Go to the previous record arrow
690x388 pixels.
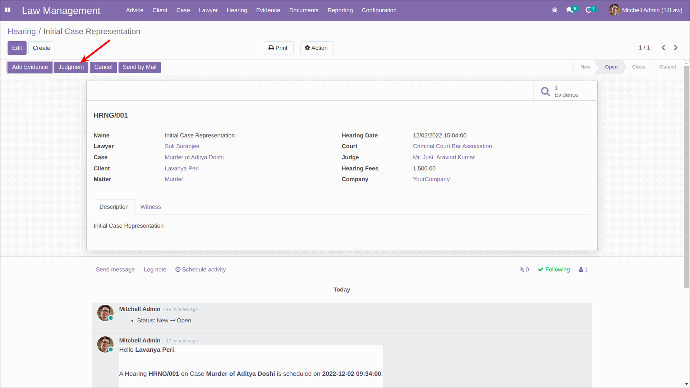click(x=663, y=48)
